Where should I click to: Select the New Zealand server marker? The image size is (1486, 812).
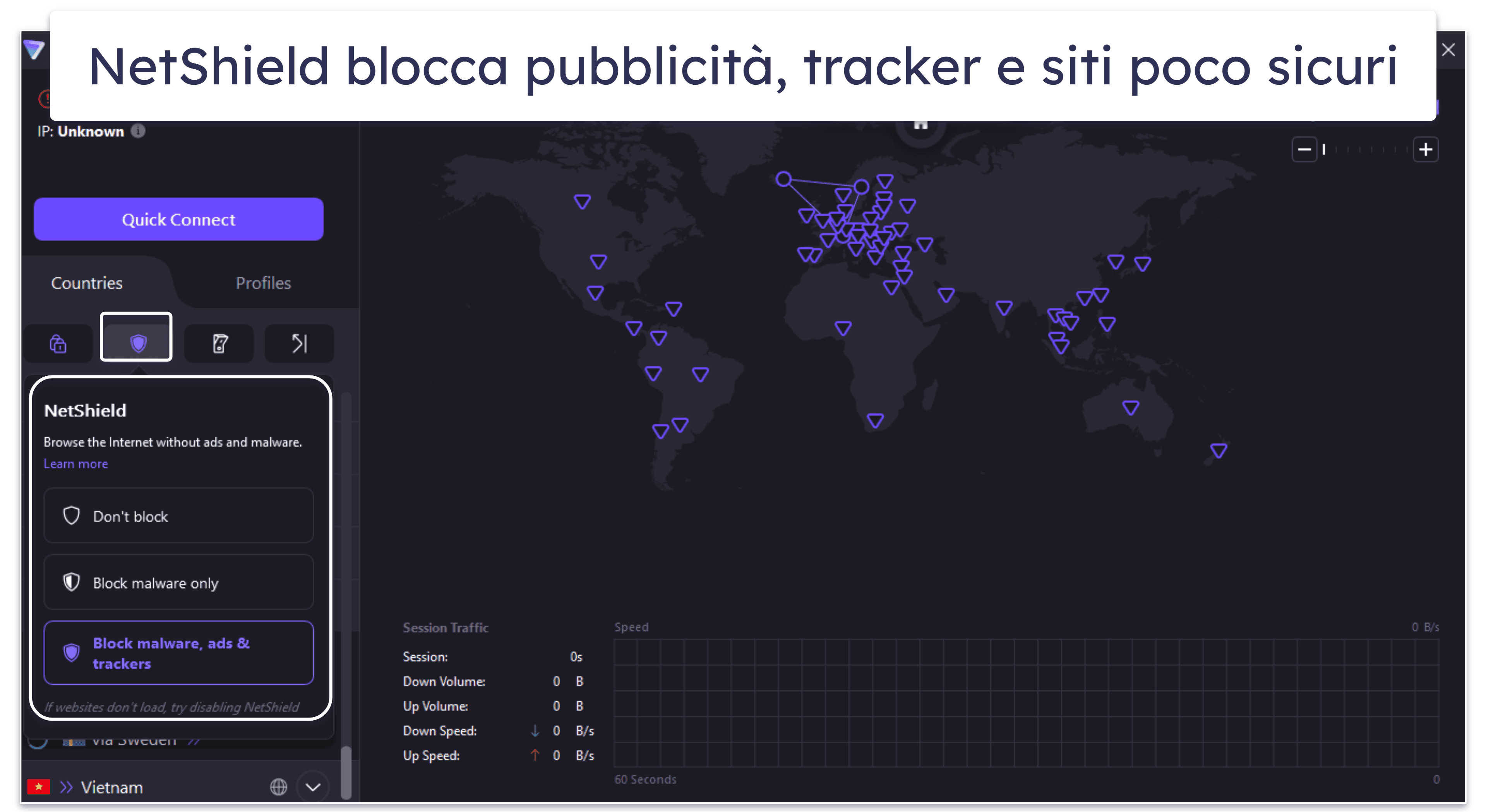point(1219,451)
